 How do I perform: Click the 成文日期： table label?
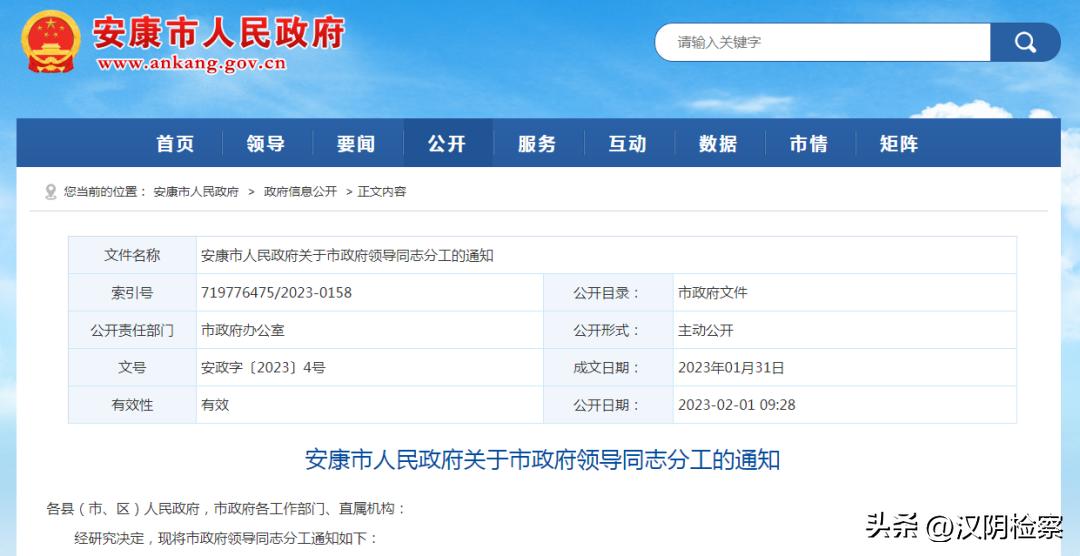[607, 367]
